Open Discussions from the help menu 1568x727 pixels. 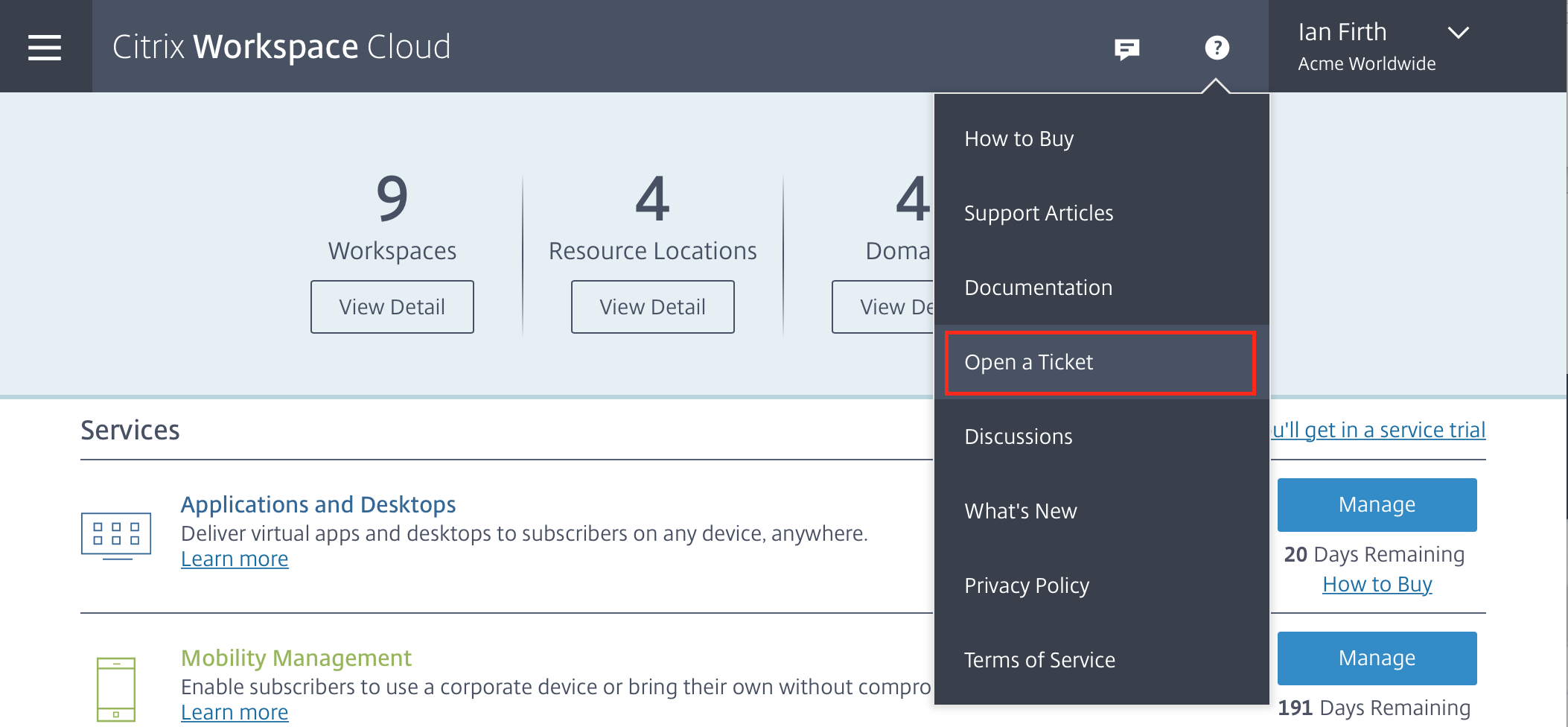tap(1018, 436)
